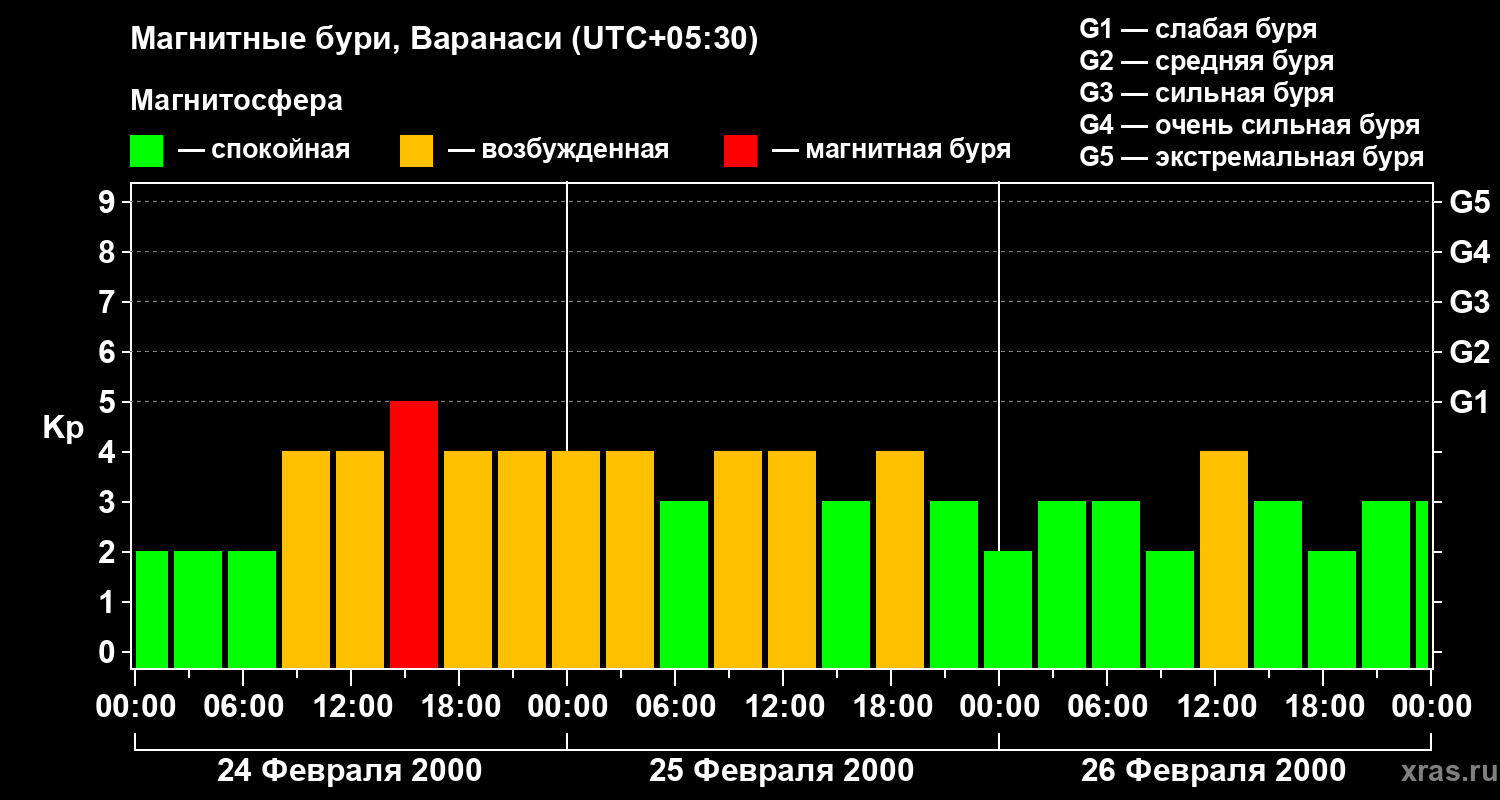
Task: Click the Kp axis value 8
Action: point(108,252)
